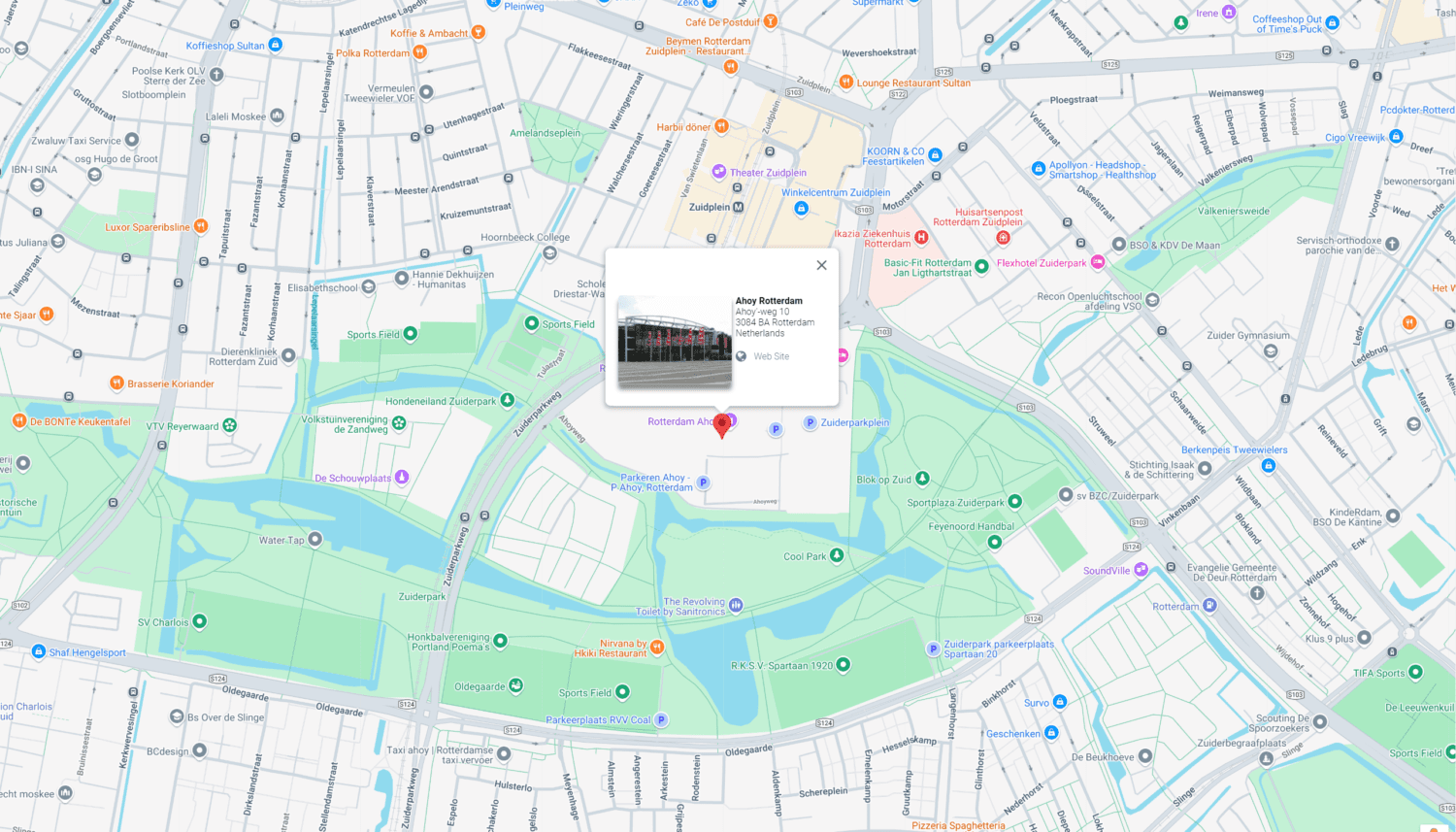Select SoundVille marker icon
This screenshot has width=1456, height=832.
point(1142,570)
